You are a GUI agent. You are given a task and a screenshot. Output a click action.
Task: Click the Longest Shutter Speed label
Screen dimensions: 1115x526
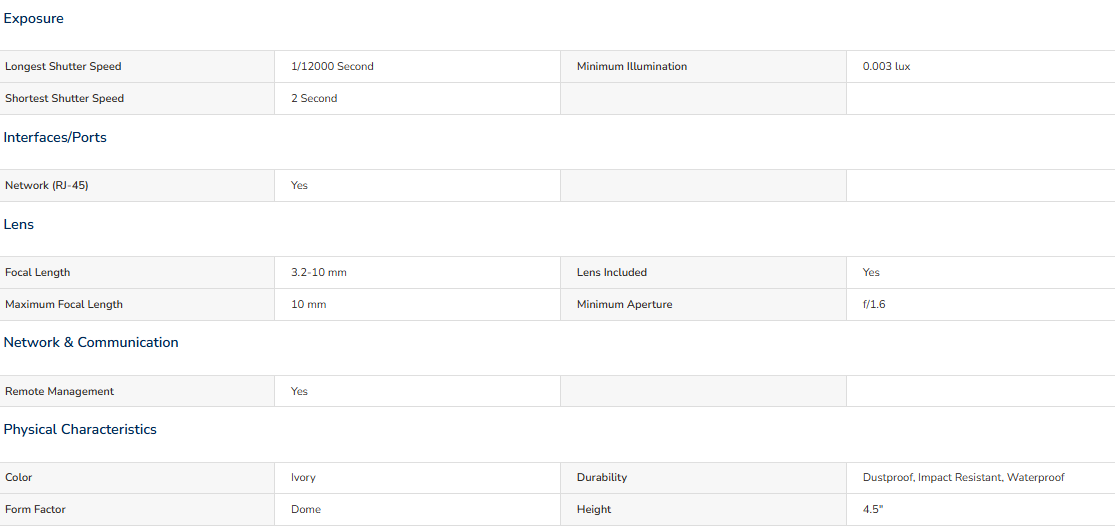[63, 67]
